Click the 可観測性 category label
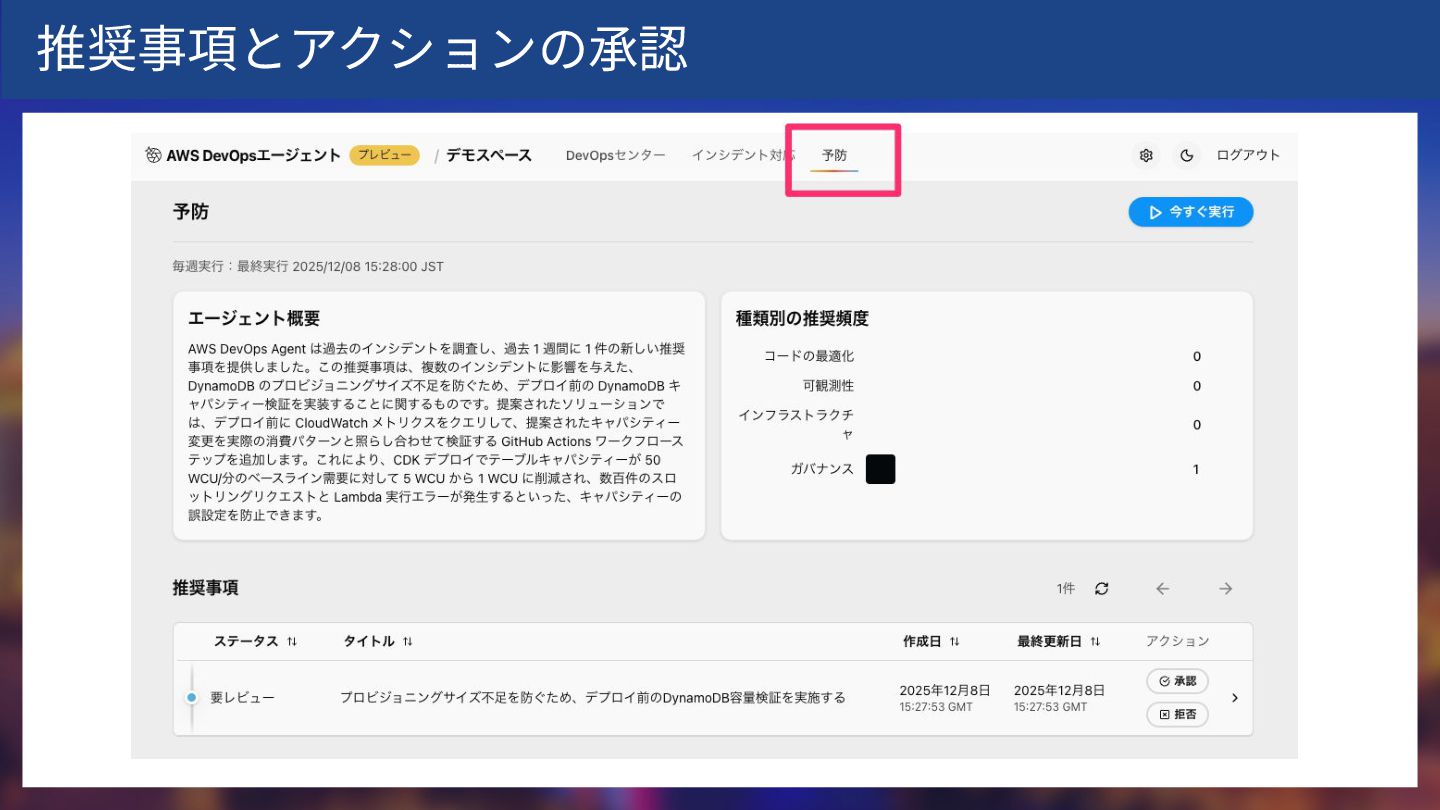This screenshot has height=810, width=1440. click(x=828, y=386)
